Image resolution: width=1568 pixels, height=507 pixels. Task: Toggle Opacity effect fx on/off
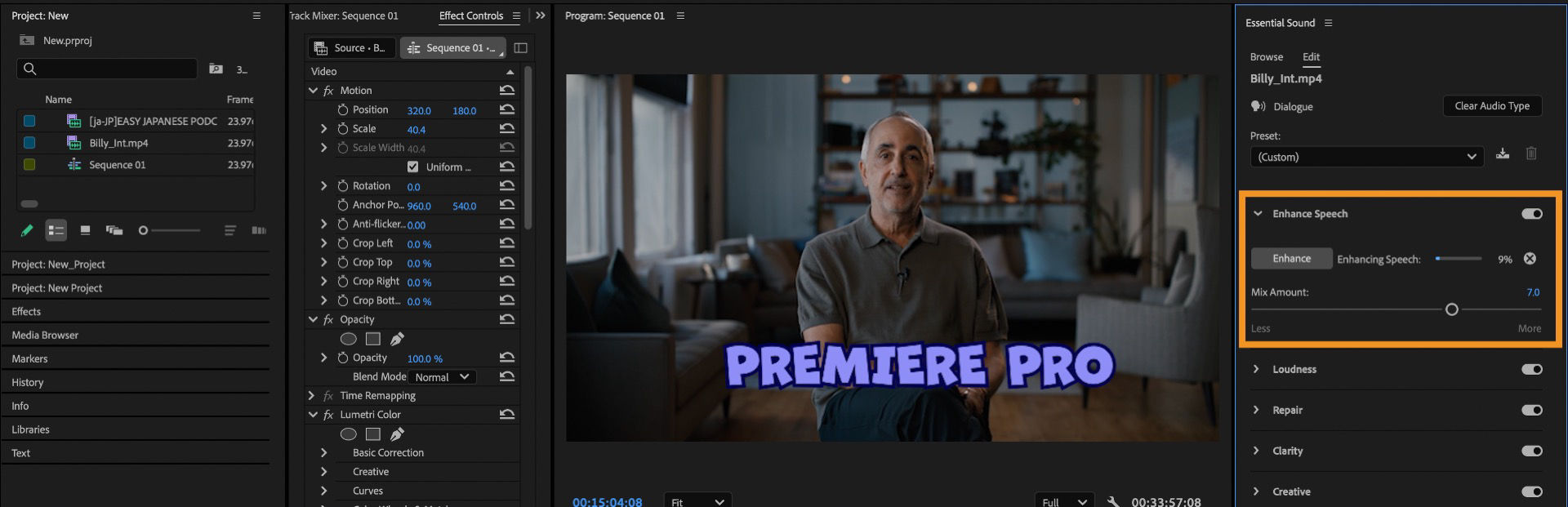tap(328, 319)
